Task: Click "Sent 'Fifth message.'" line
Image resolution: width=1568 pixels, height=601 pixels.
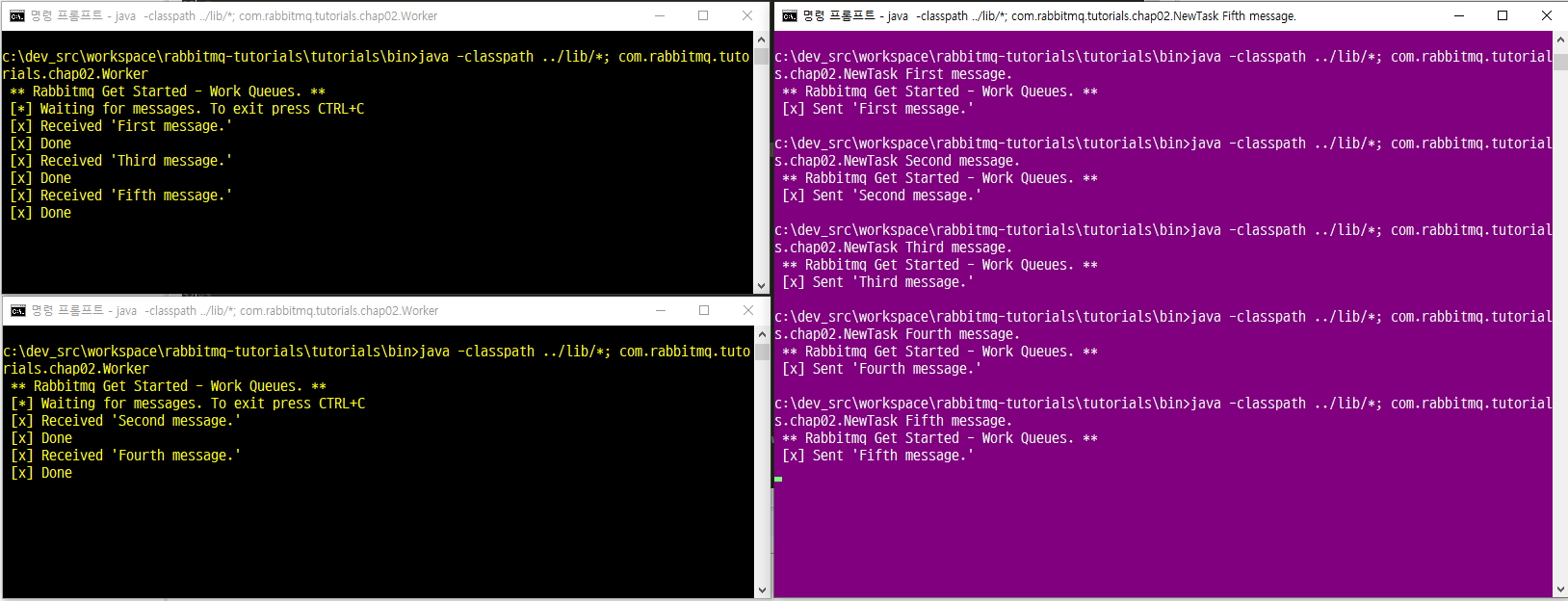Action: pos(877,456)
